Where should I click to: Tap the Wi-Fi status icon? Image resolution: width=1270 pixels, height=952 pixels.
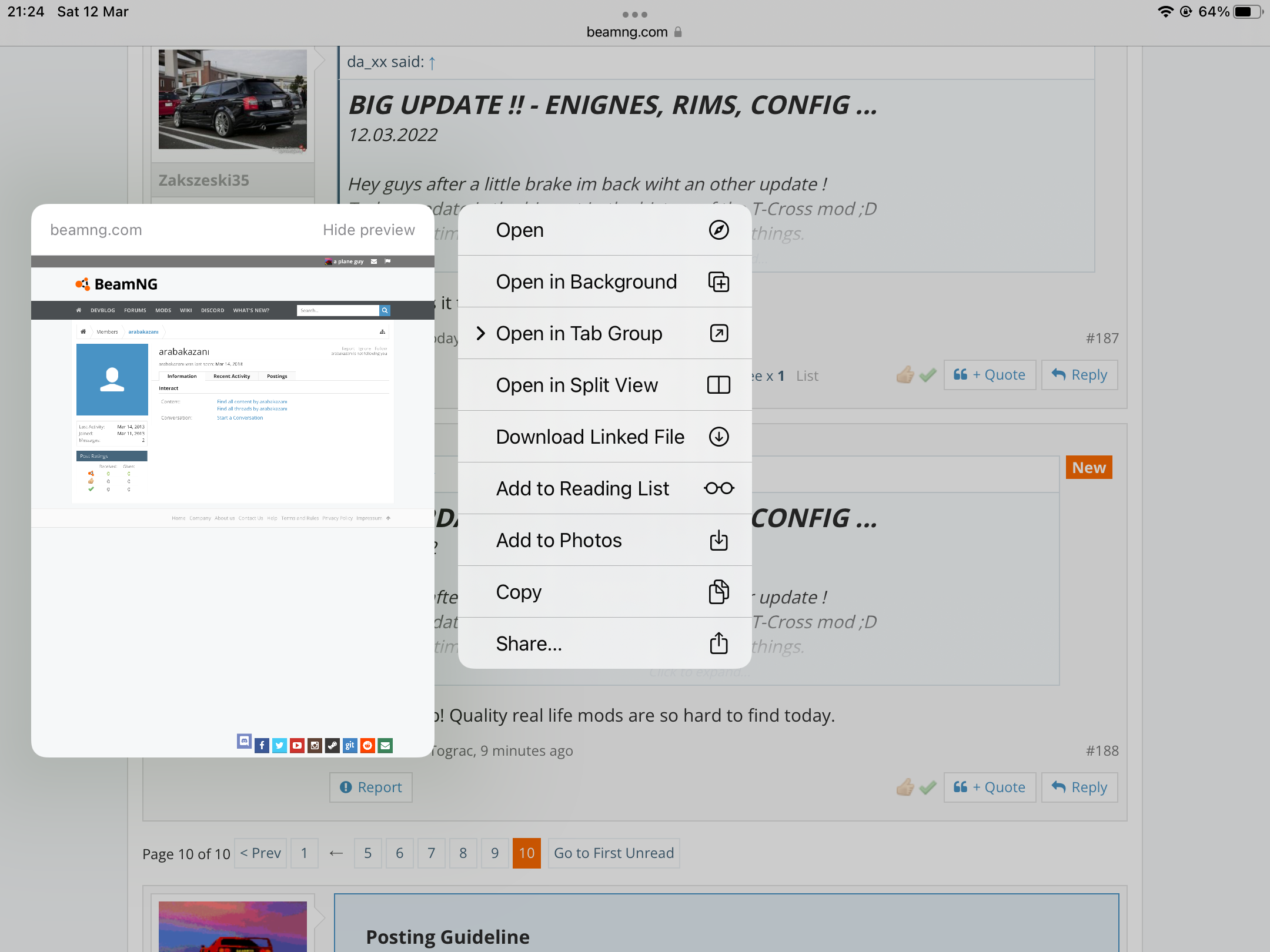[1165, 12]
